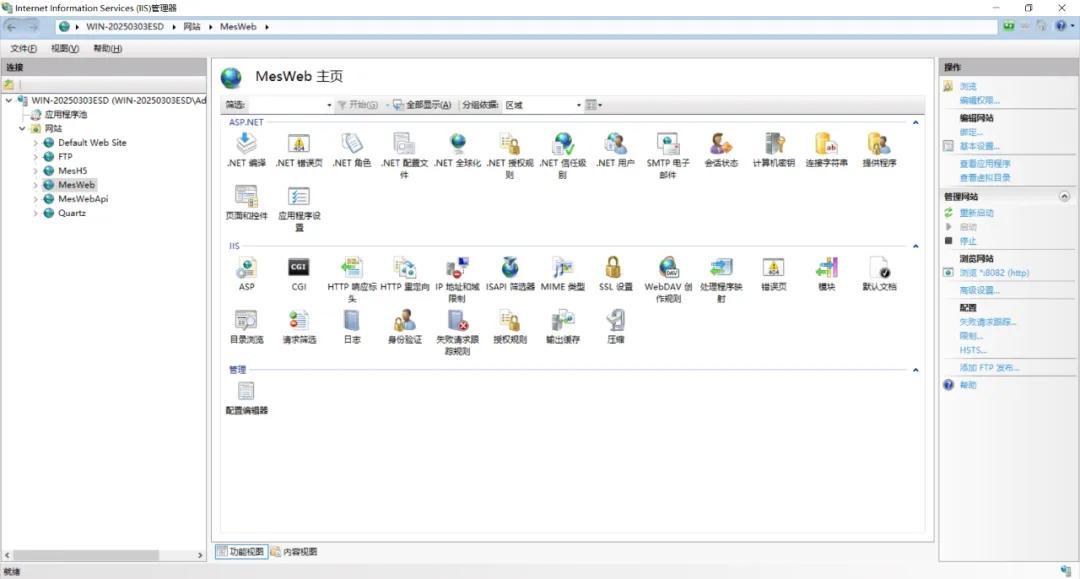Open HTTP 响应标头 settings
The width and height of the screenshot is (1080, 579).
click(351, 270)
